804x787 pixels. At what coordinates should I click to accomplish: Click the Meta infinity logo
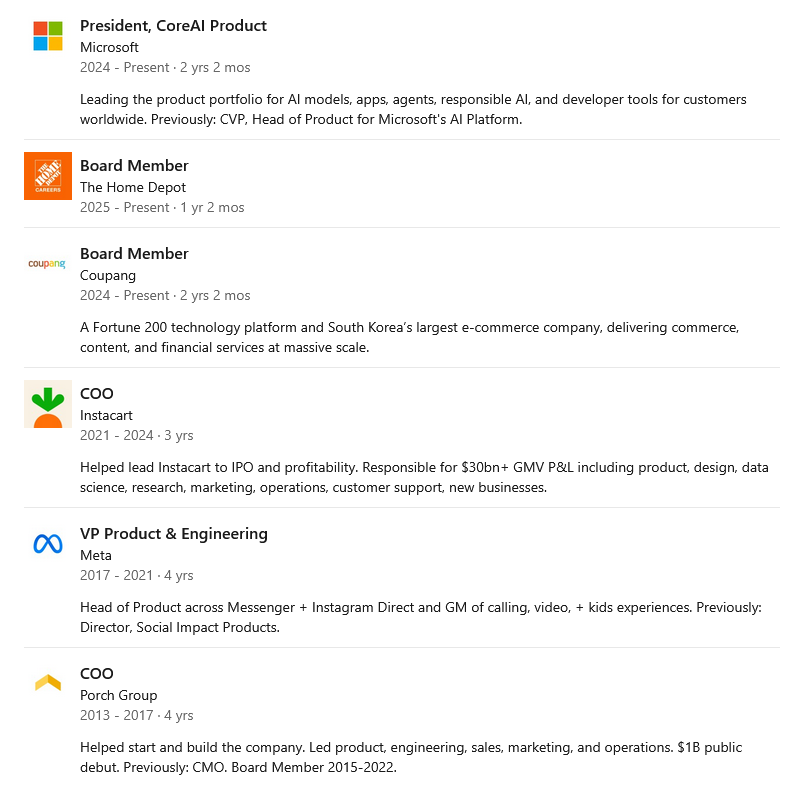pos(48,543)
